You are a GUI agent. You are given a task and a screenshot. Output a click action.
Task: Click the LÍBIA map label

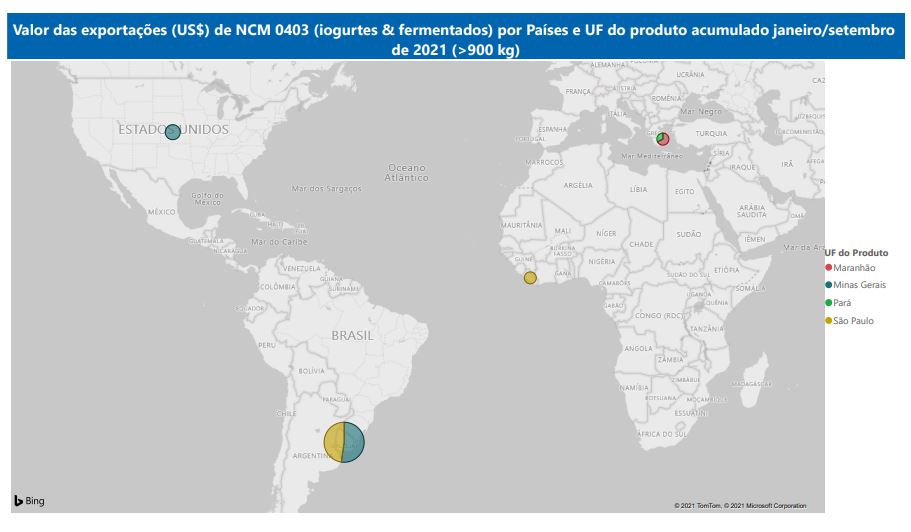click(x=638, y=189)
